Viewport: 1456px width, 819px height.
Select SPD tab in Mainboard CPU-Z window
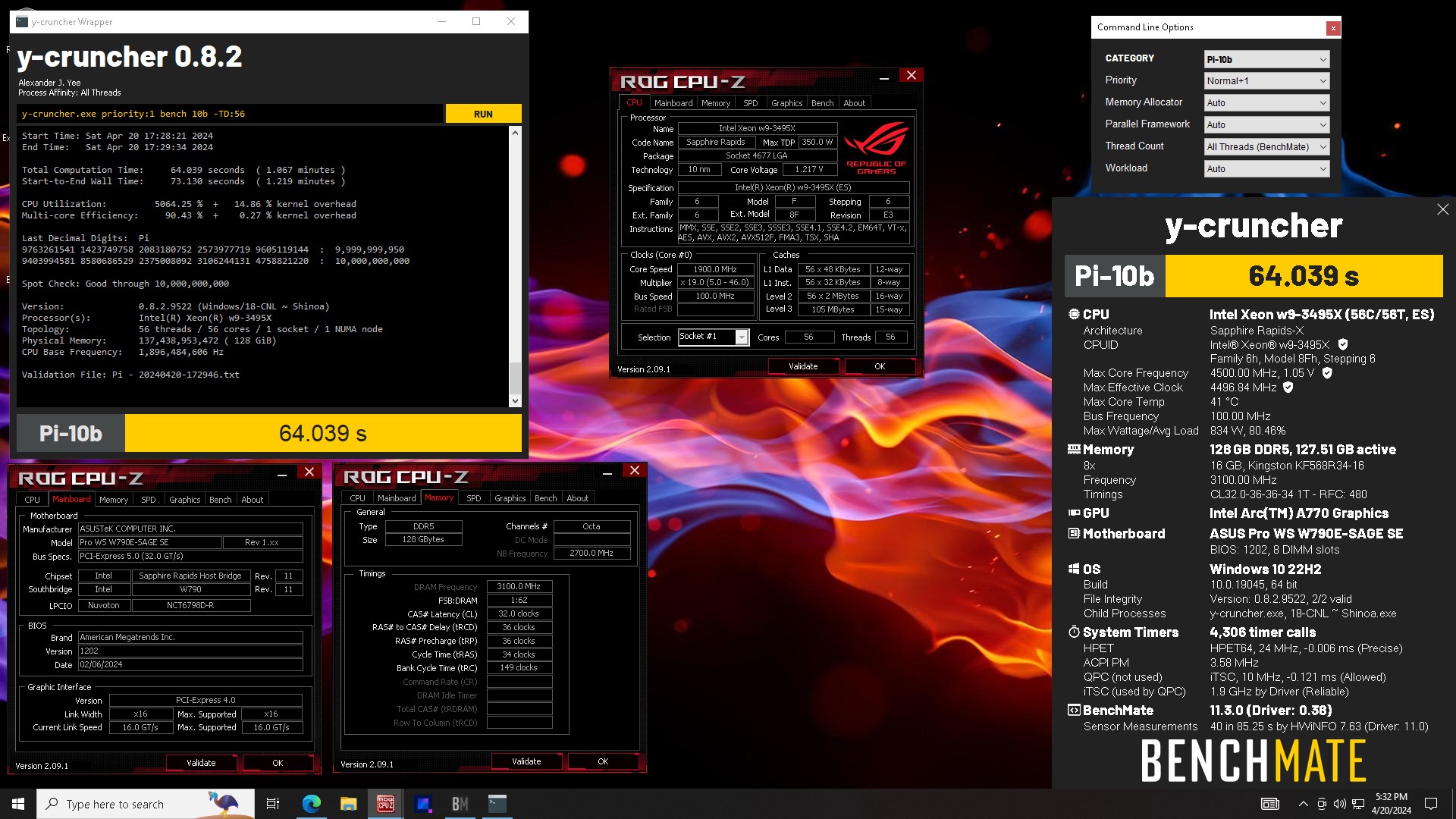point(148,500)
